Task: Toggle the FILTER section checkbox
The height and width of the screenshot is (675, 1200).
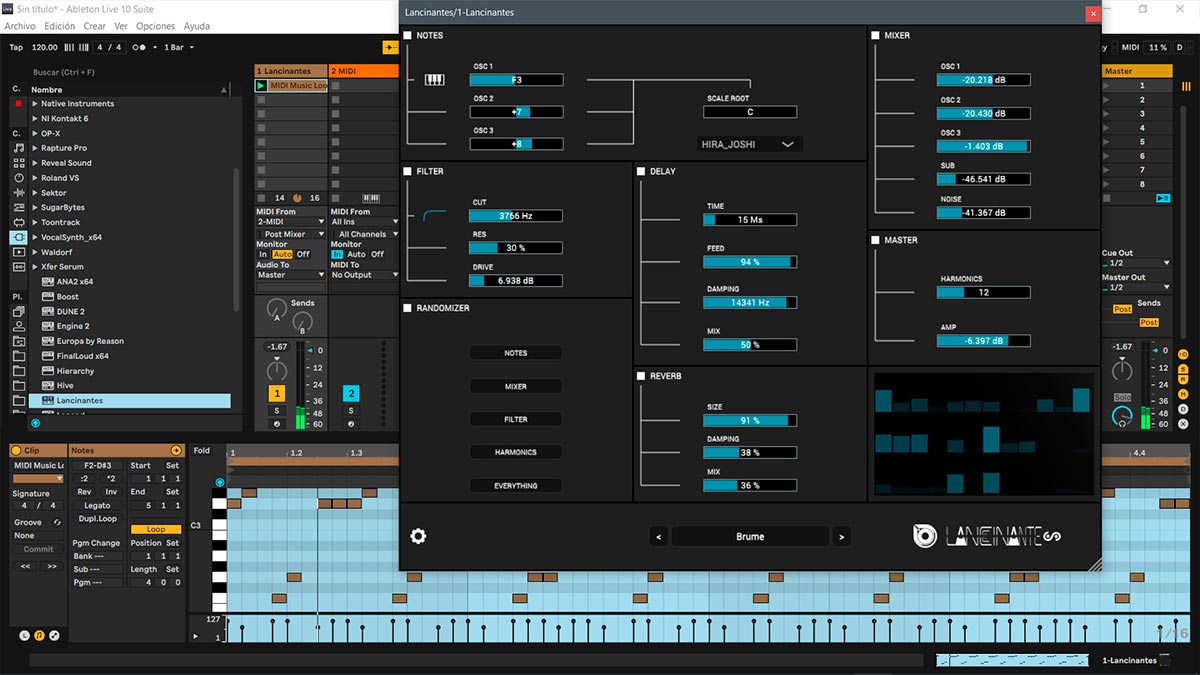Action: point(408,172)
